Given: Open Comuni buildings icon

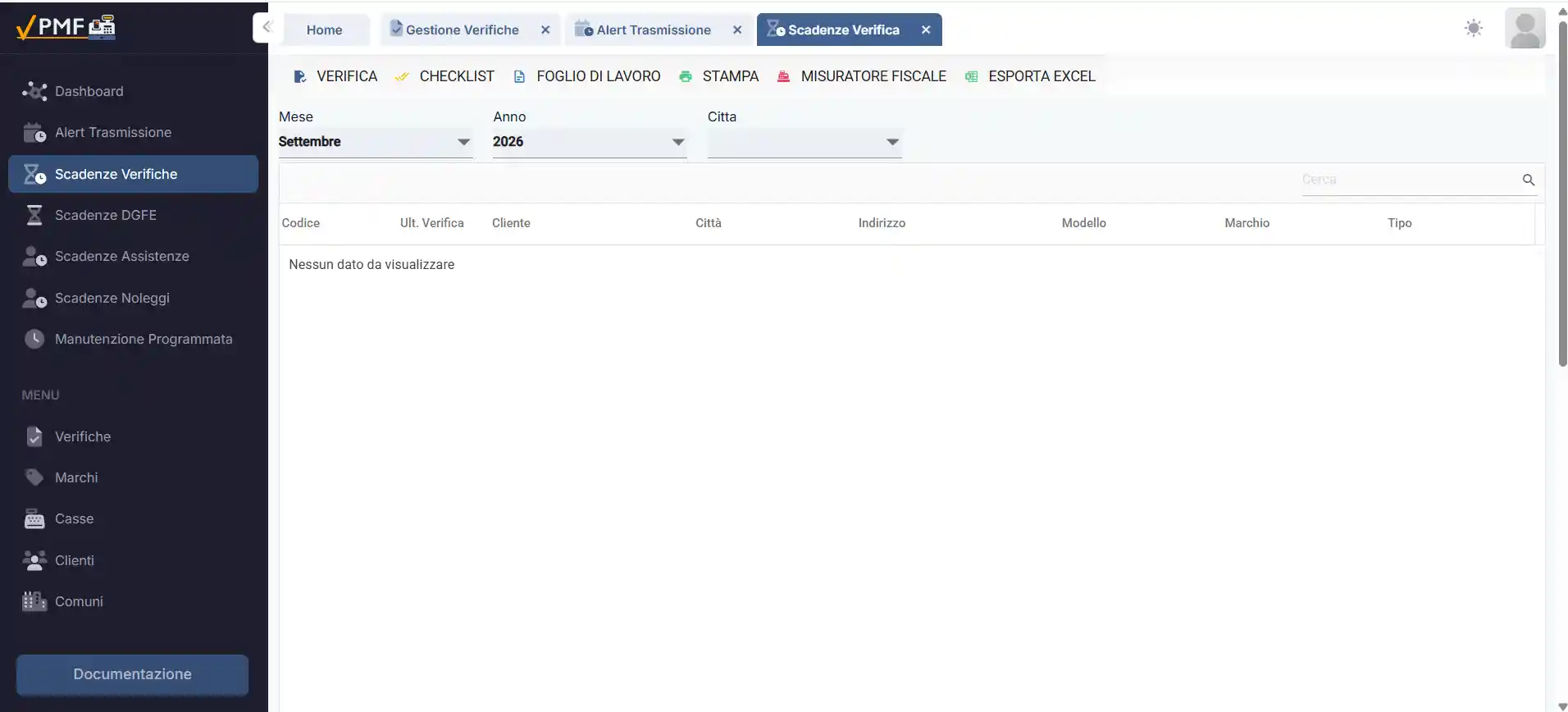Looking at the screenshot, I should tap(34, 601).
